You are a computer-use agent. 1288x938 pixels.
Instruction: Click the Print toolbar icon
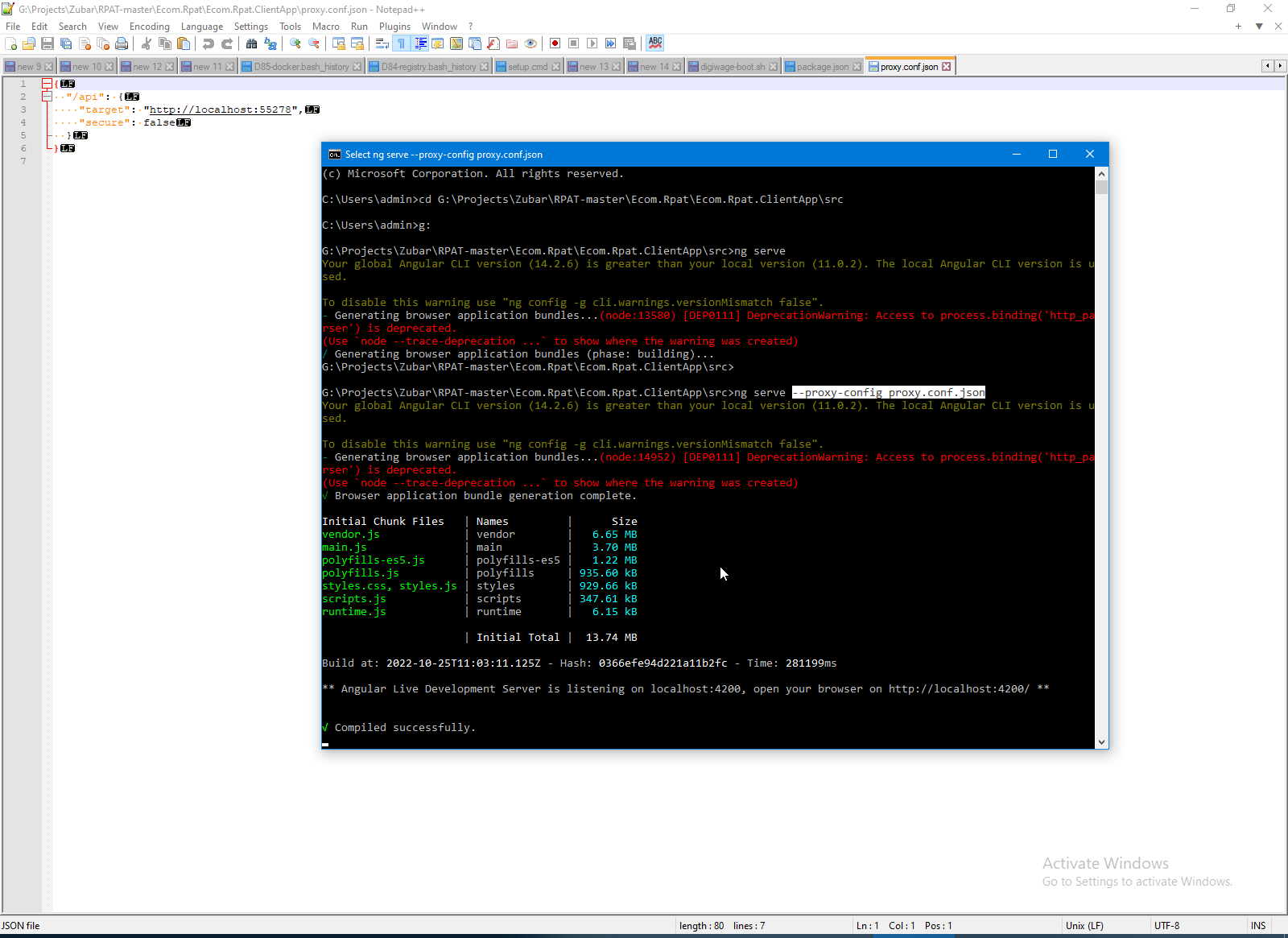pos(122,43)
